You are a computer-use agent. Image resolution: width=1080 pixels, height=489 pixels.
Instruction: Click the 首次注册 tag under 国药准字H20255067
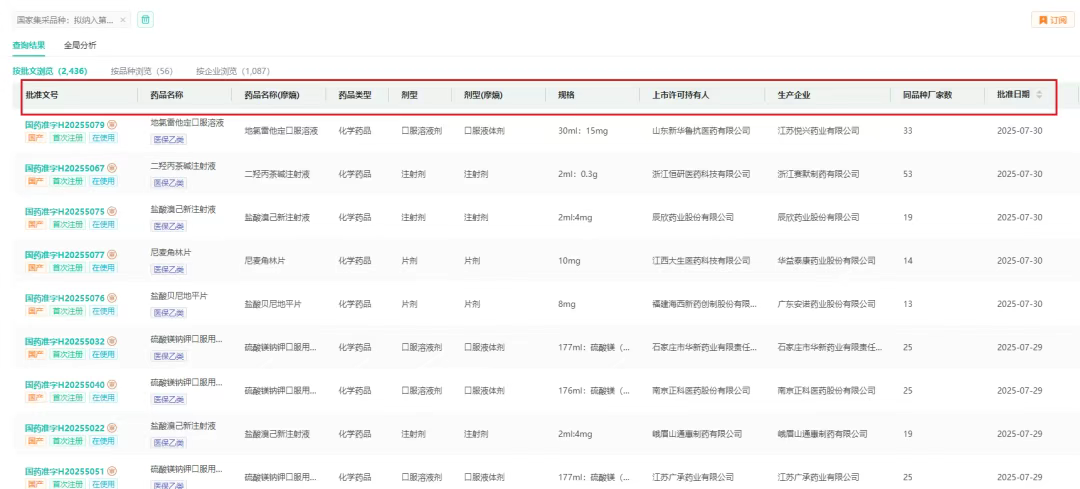pos(68,181)
